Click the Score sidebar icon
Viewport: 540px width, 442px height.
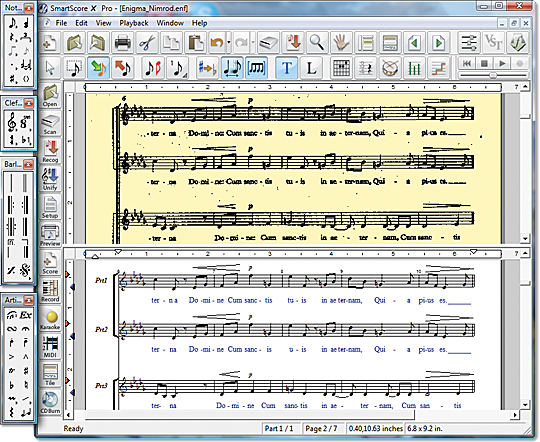point(50,263)
